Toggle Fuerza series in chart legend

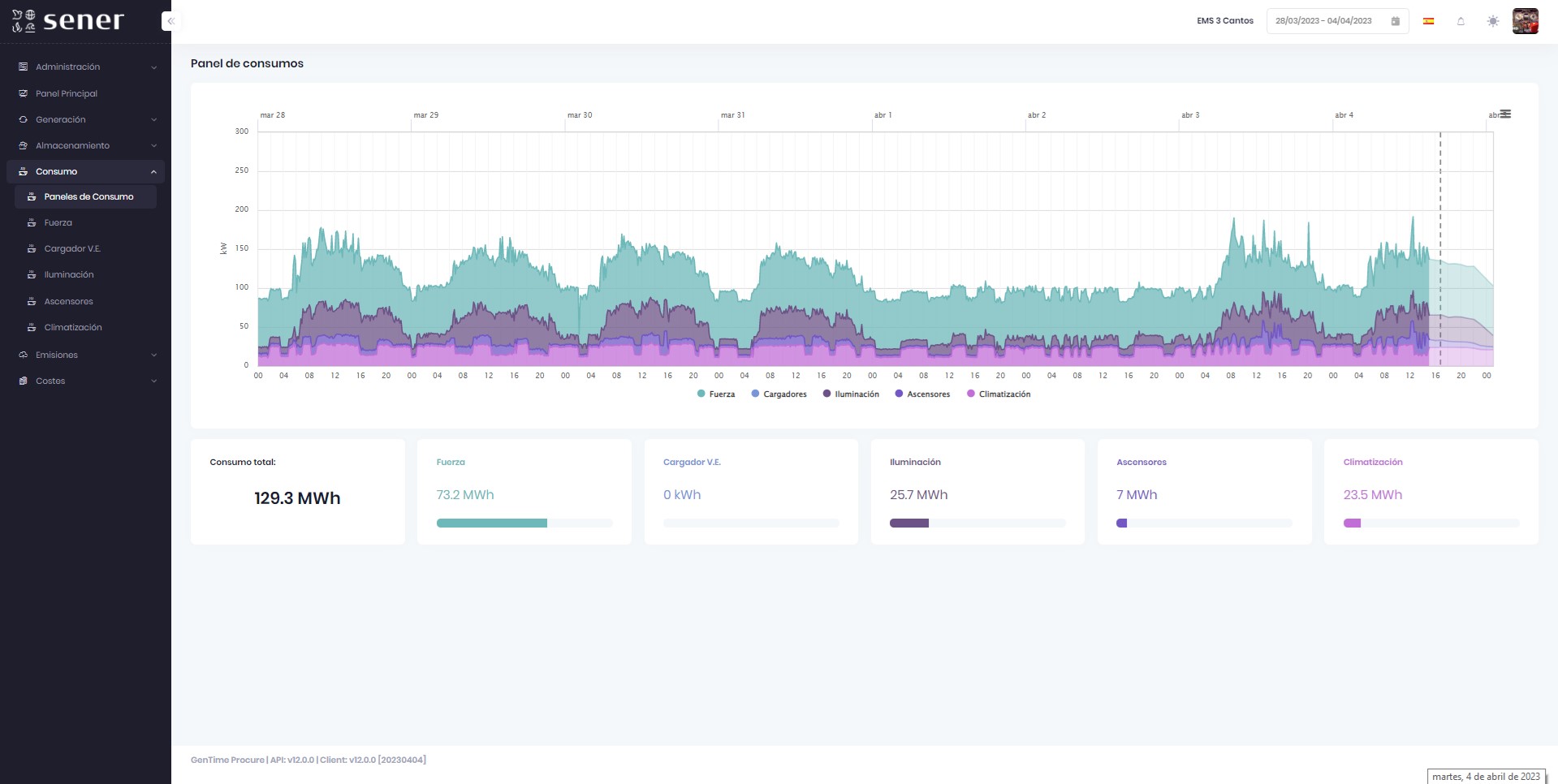tap(716, 394)
